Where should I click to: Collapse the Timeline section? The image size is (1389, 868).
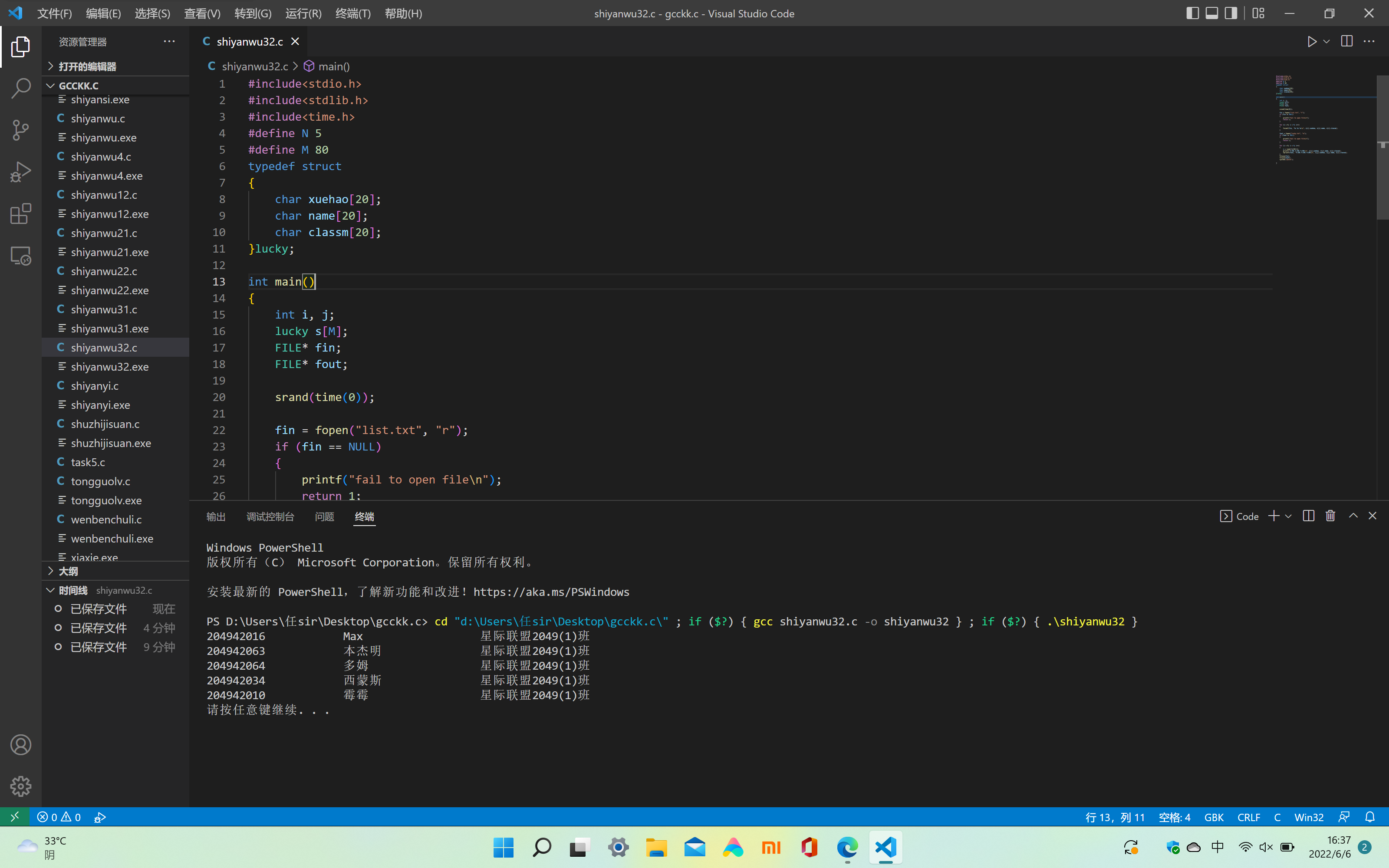point(115,590)
